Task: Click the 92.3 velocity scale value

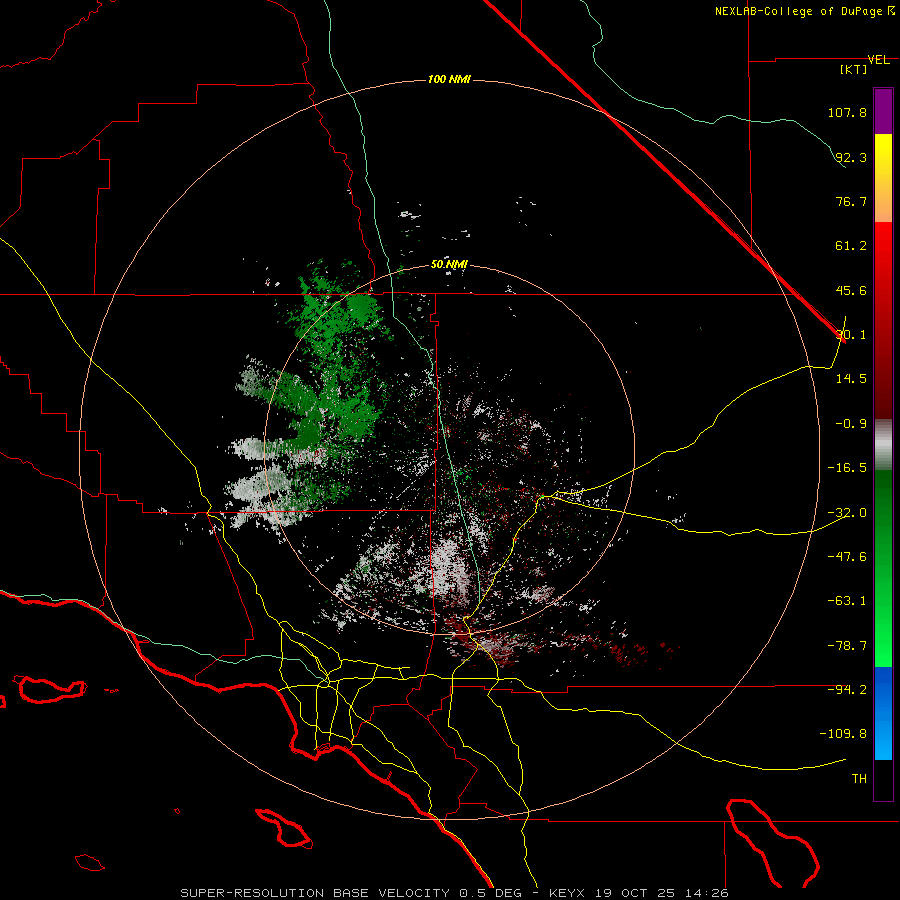Action: [x=851, y=157]
